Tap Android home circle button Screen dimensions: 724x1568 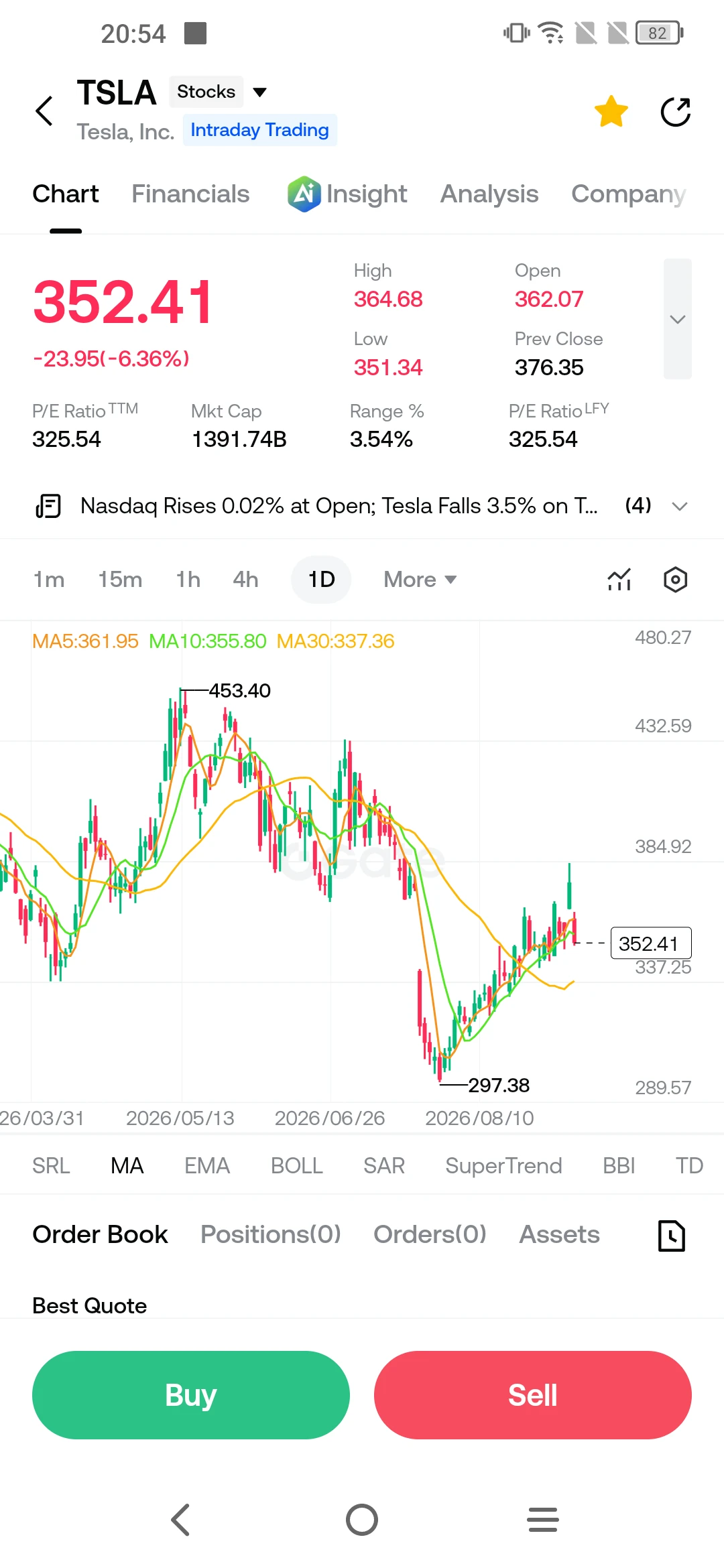[362, 1520]
